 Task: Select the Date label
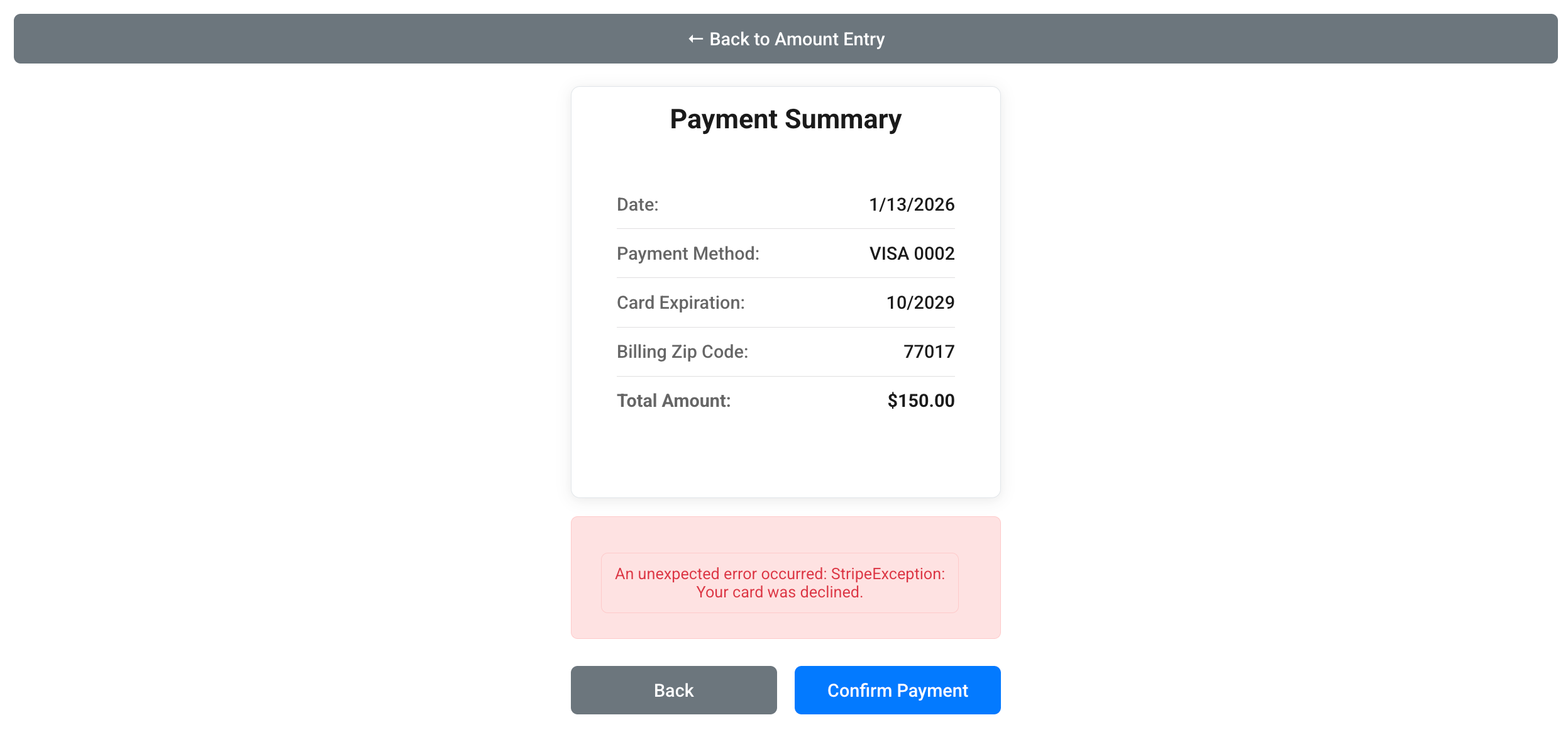tap(638, 204)
